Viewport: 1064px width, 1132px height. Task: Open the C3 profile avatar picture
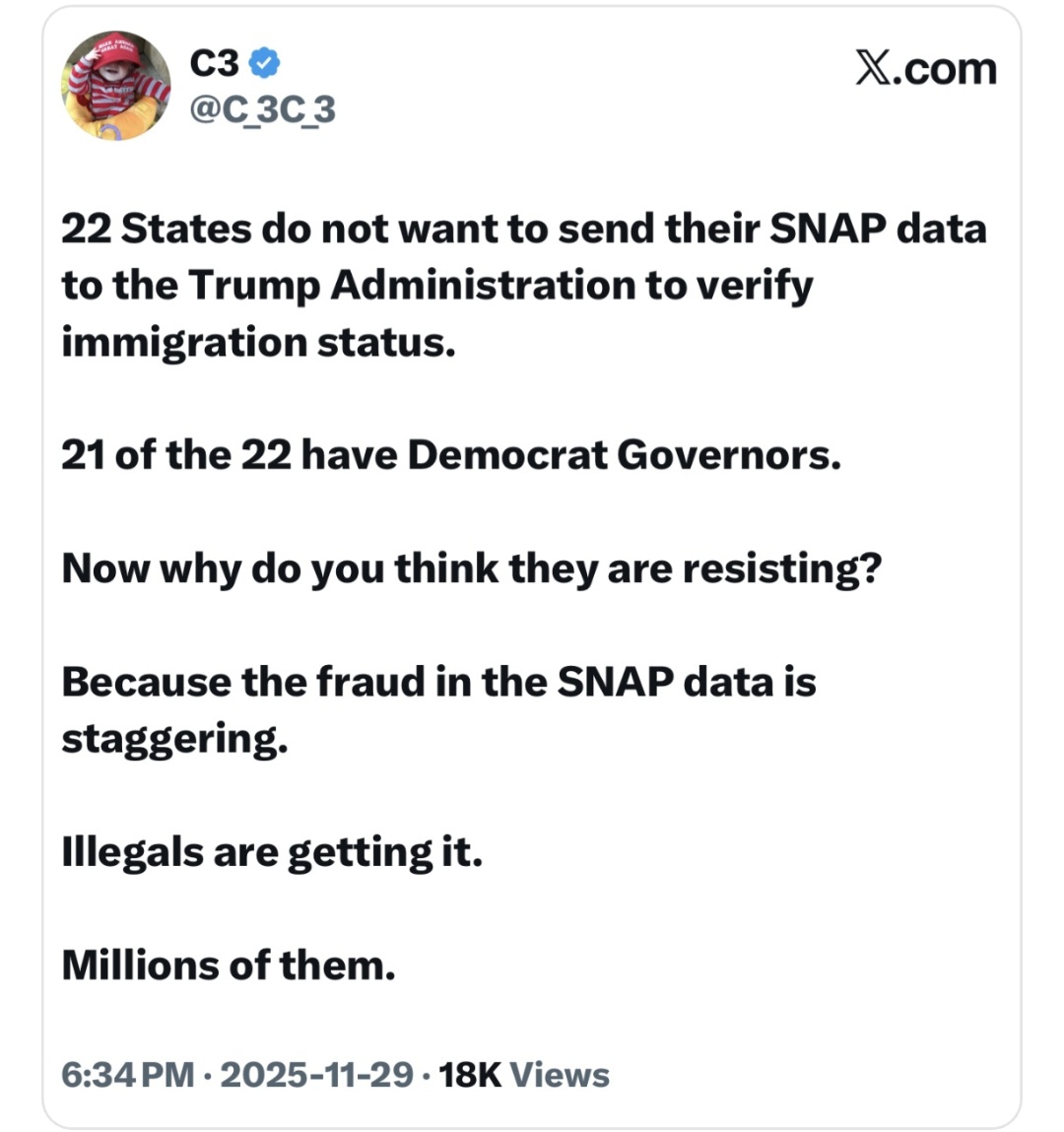pos(116,85)
